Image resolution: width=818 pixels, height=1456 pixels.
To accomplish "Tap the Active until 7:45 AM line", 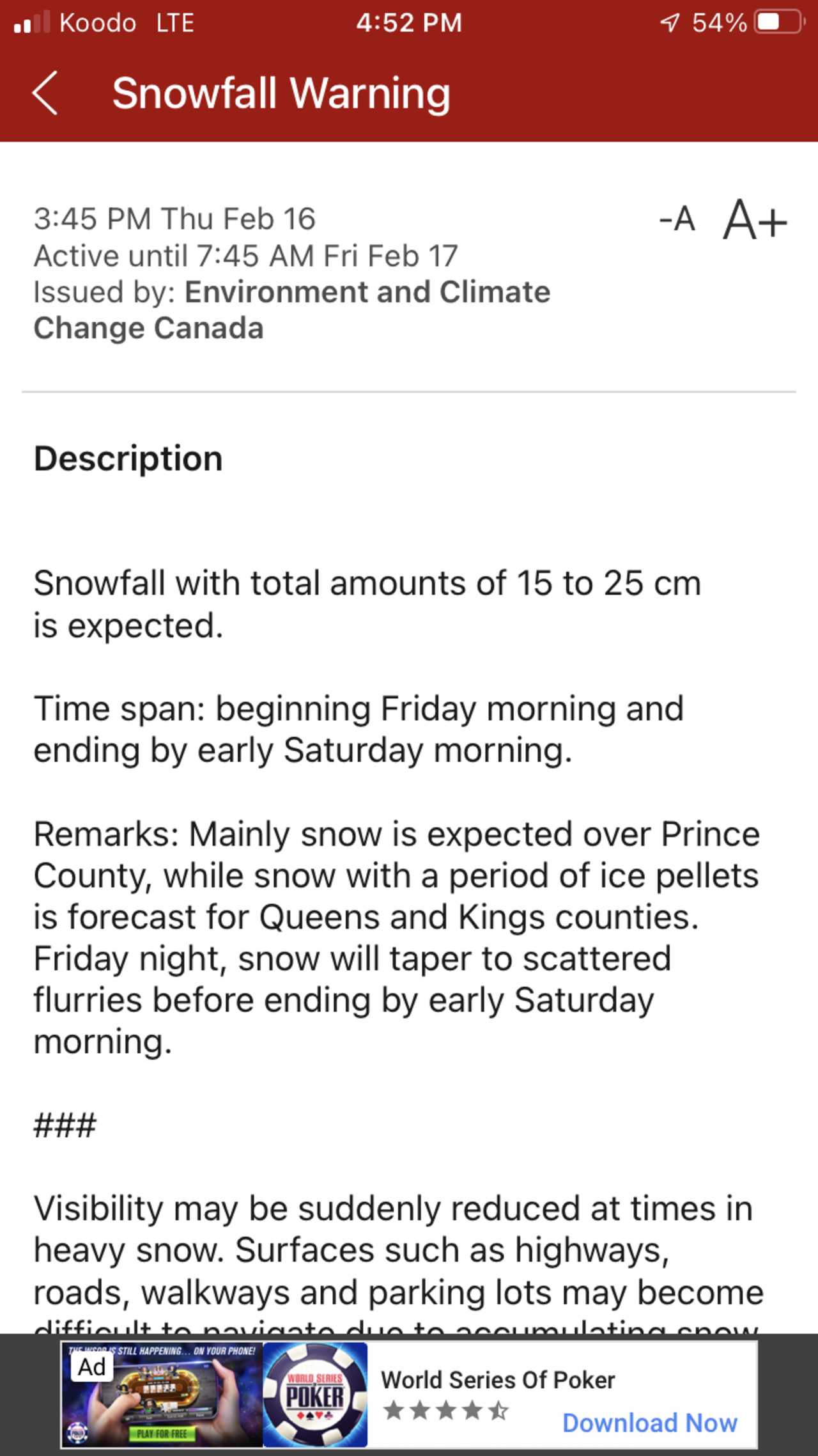I will (x=245, y=256).
